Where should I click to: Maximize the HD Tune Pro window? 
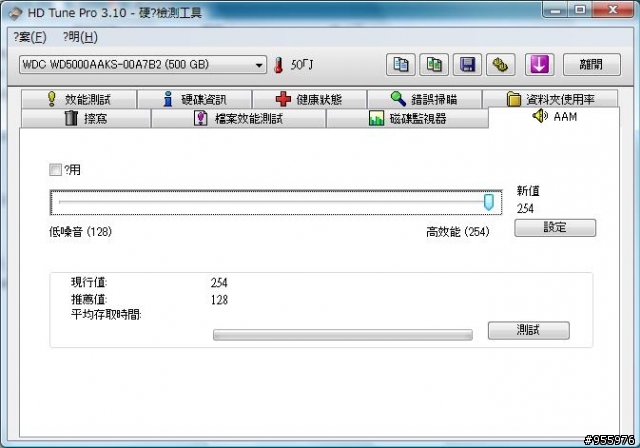(580, 10)
